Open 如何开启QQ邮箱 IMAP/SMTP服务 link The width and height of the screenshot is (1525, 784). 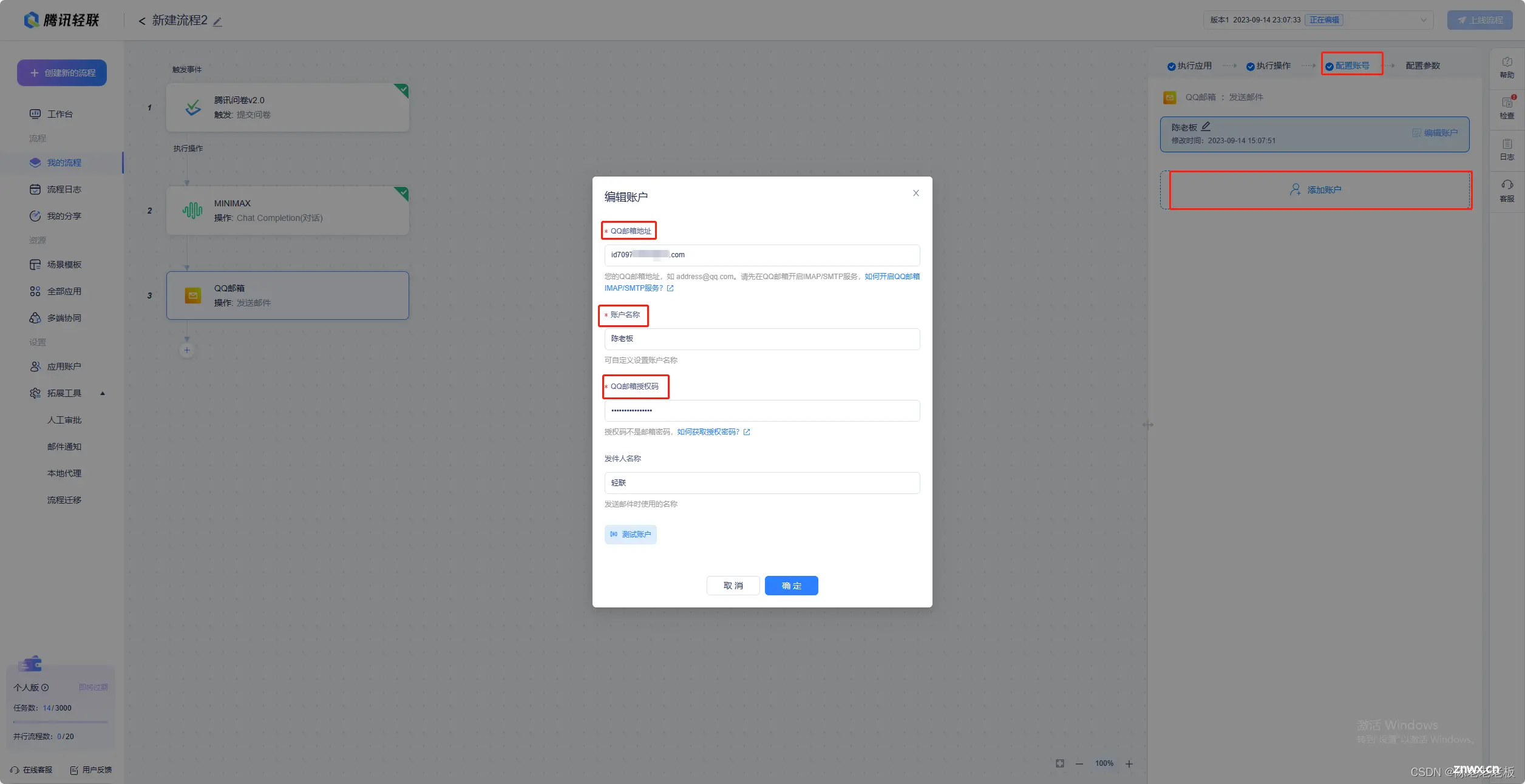tap(892, 277)
